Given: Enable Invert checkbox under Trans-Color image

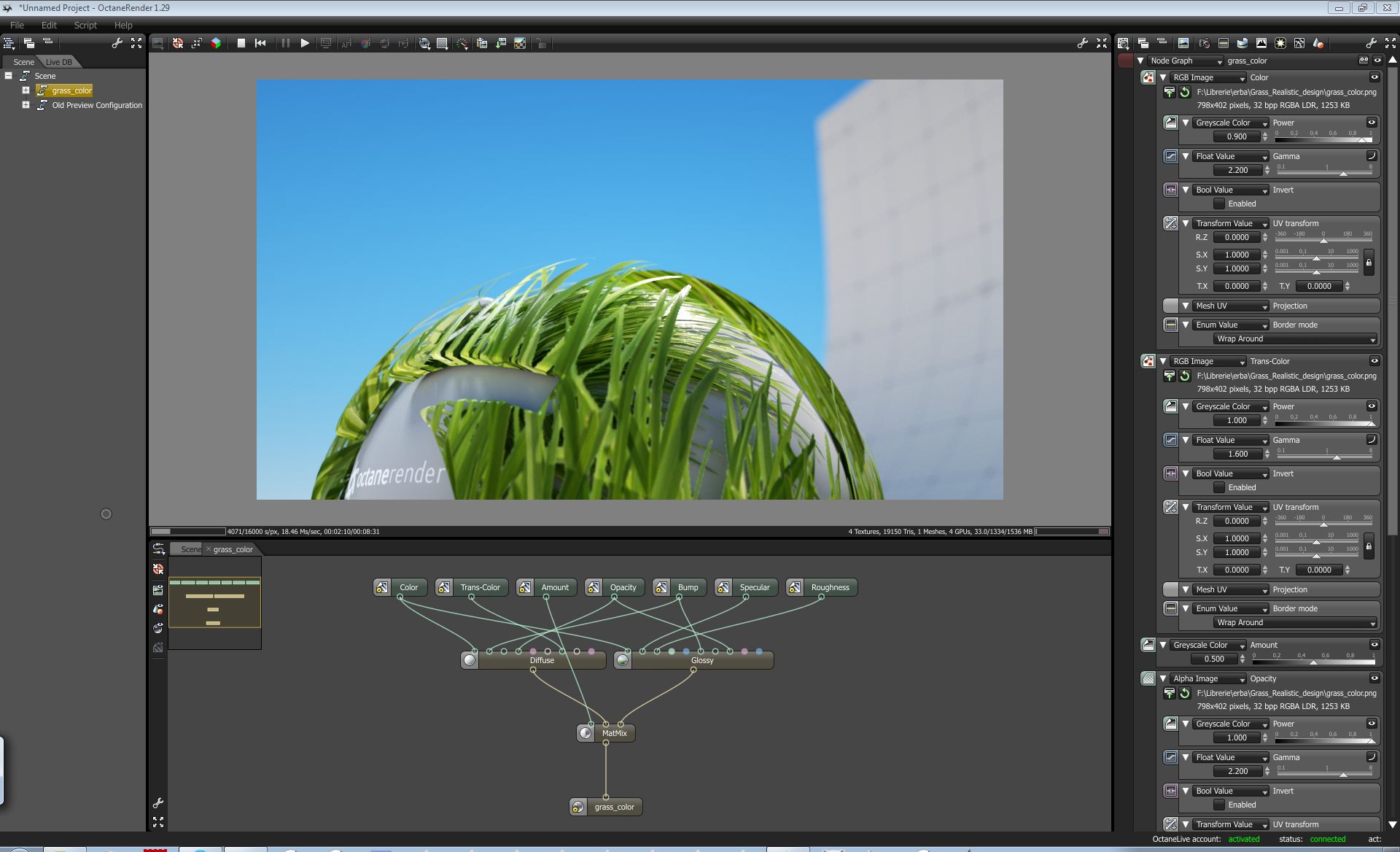Looking at the screenshot, I should 1219,487.
